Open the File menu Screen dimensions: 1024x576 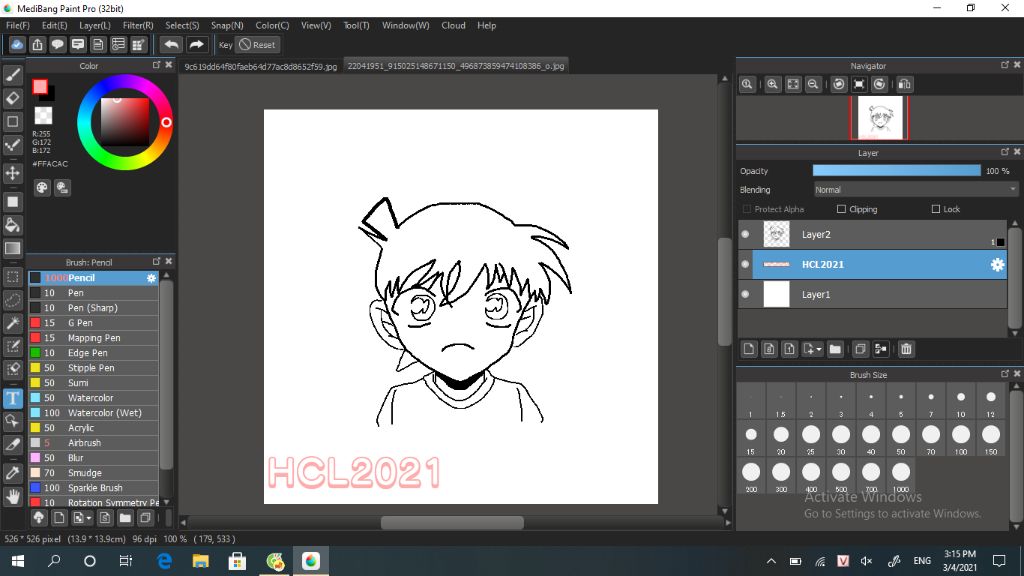tap(18, 25)
